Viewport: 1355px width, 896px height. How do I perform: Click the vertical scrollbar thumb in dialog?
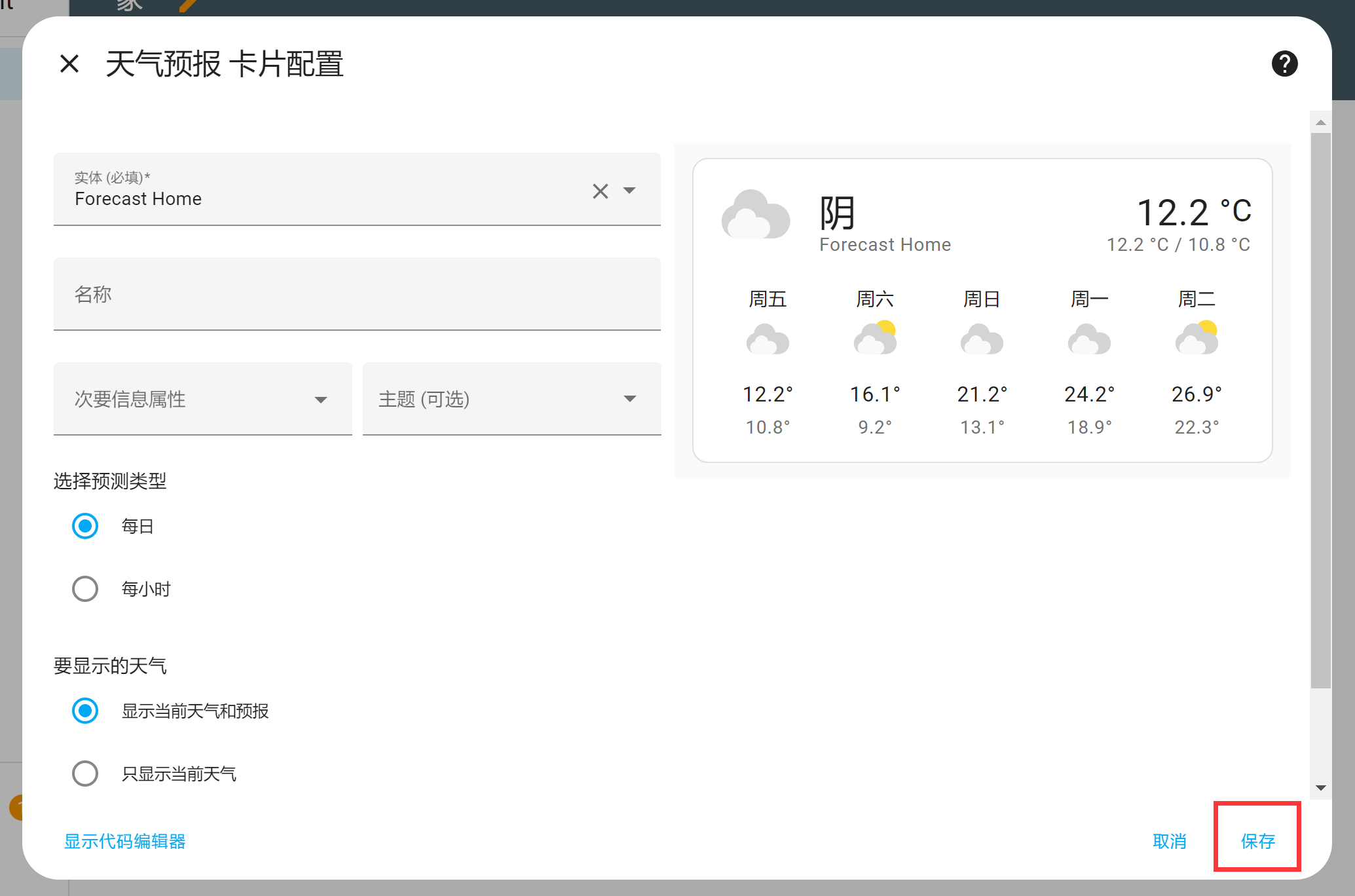(x=1320, y=411)
